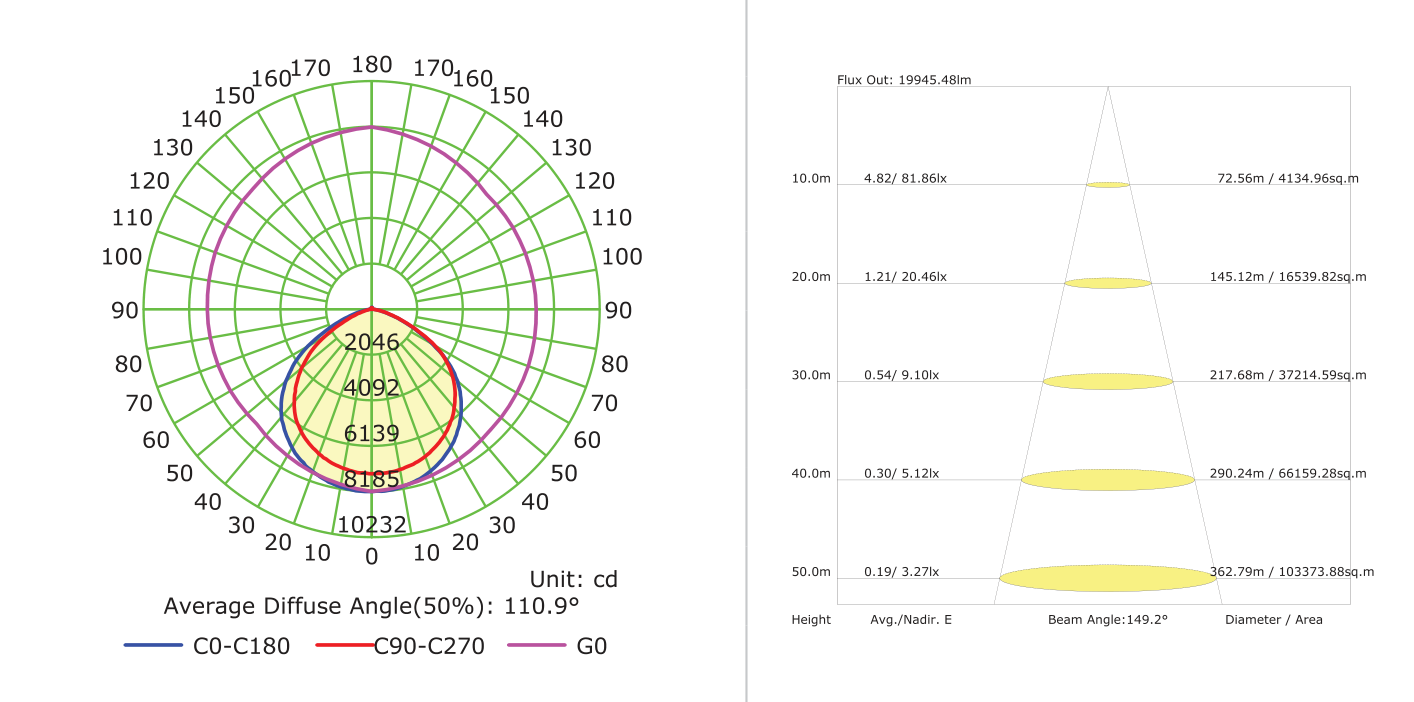The width and height of the screenshot is (1414, 702).
Task: Click the '4.82/ 81.86lx' value
Action: [905, 178]
